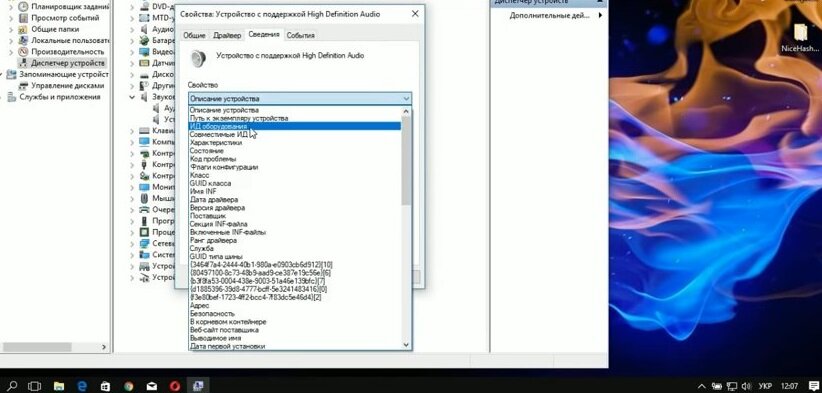Open the Mail app on the taskbar
822x393 pixels.
click(x=152, y=386)
